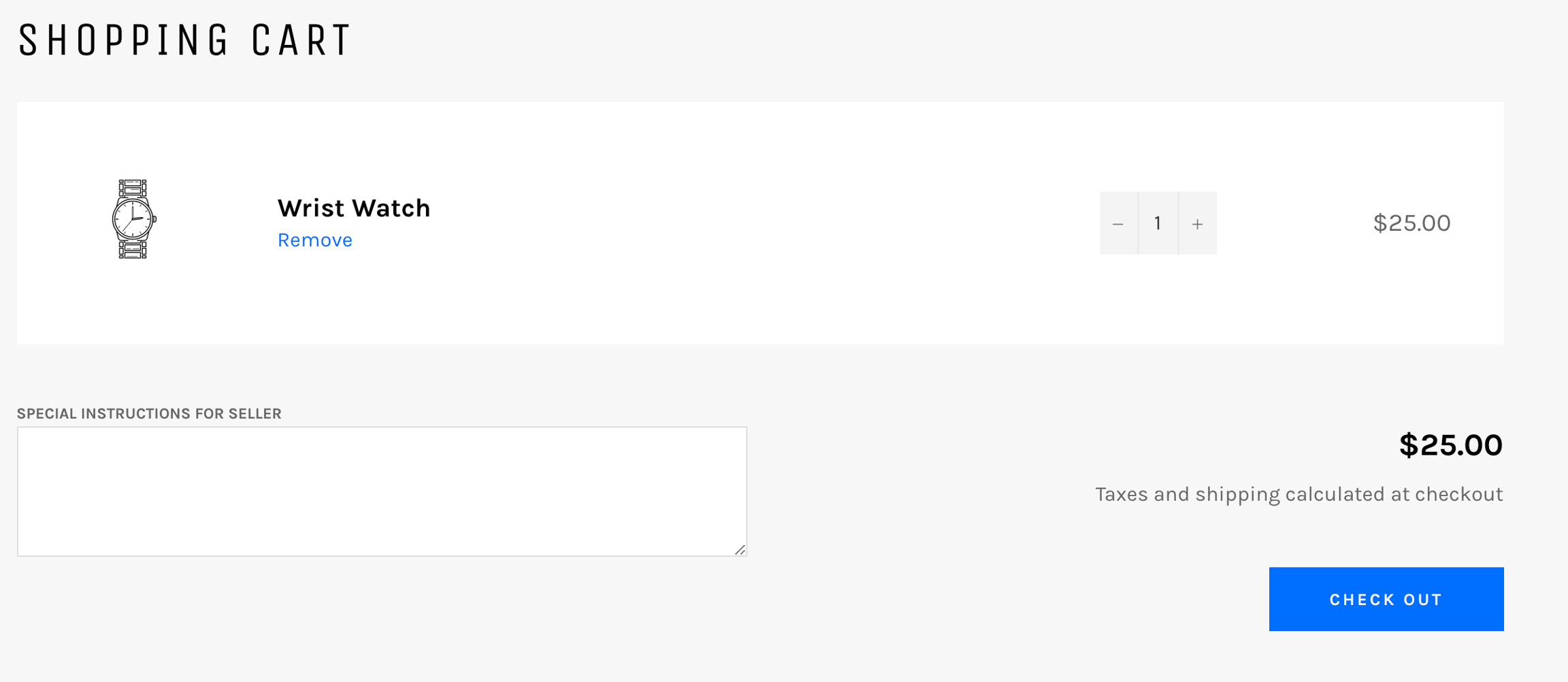The height and width of the screenshot is (682, 1568).
Task: Open the Wrist Watch product title
Action: point(354,208)
